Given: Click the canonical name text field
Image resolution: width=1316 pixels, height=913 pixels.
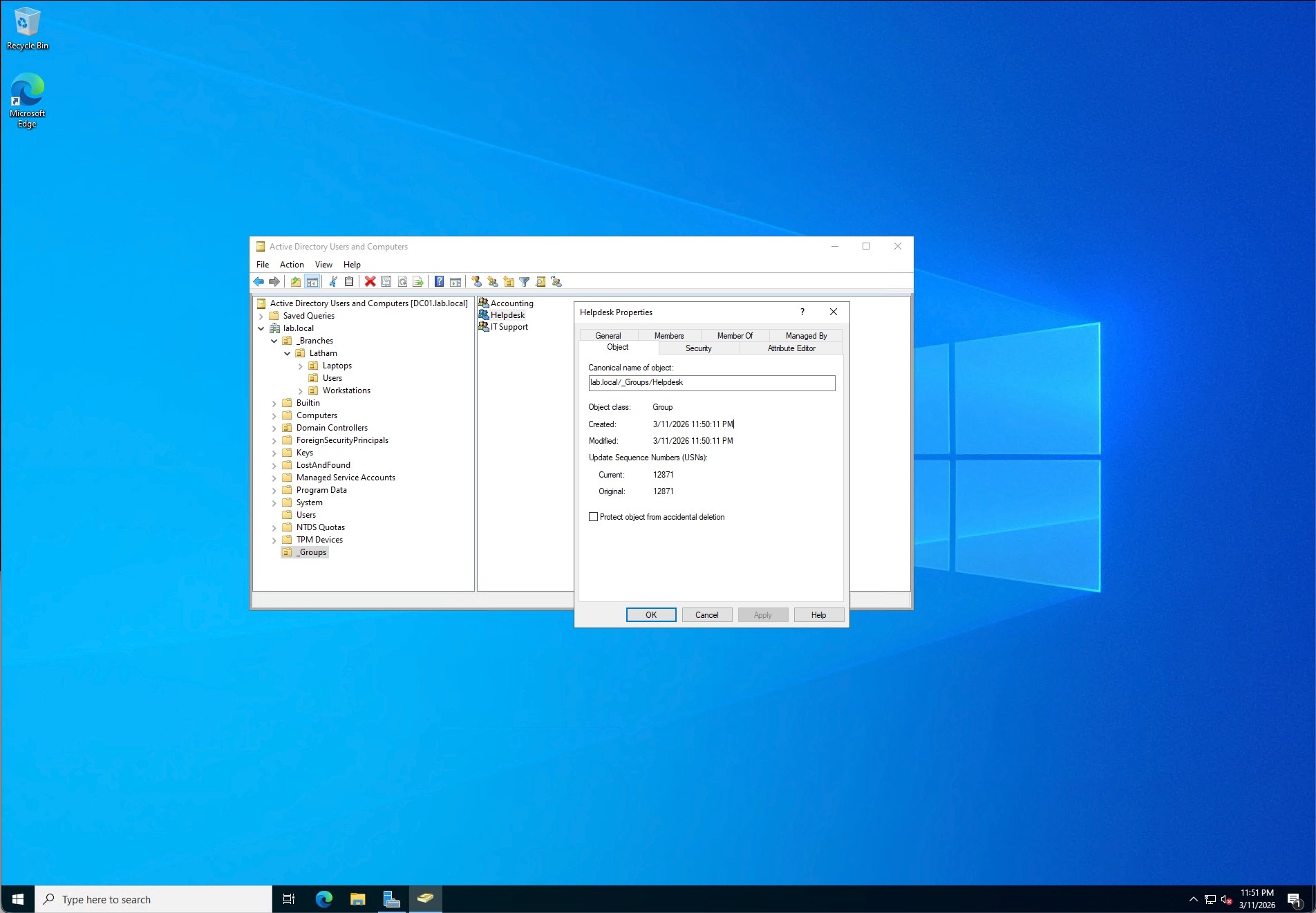Looking at the screenshot, I should [x=711, y=383].
